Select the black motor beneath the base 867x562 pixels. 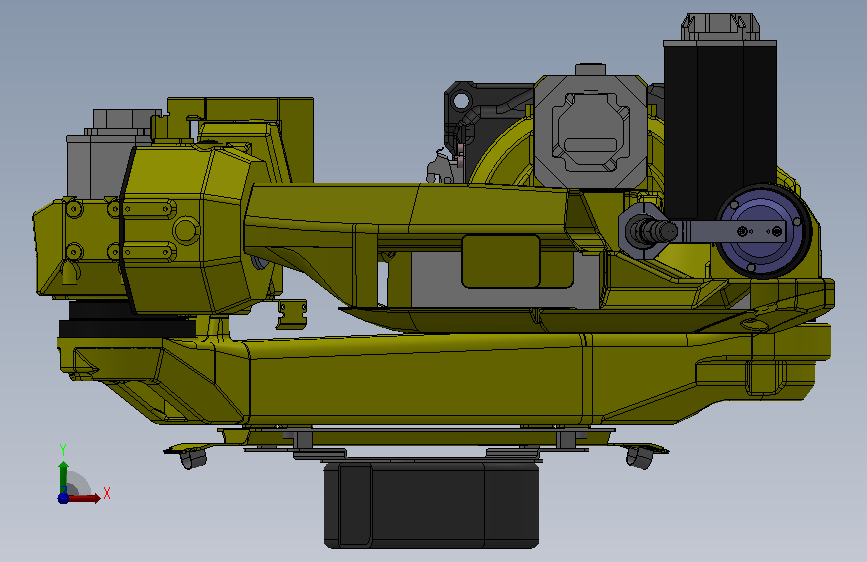431,504
